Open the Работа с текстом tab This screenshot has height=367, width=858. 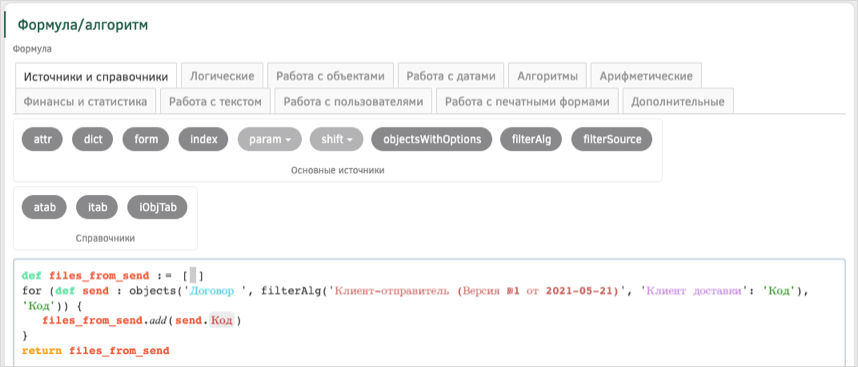(x=216, y=101)
